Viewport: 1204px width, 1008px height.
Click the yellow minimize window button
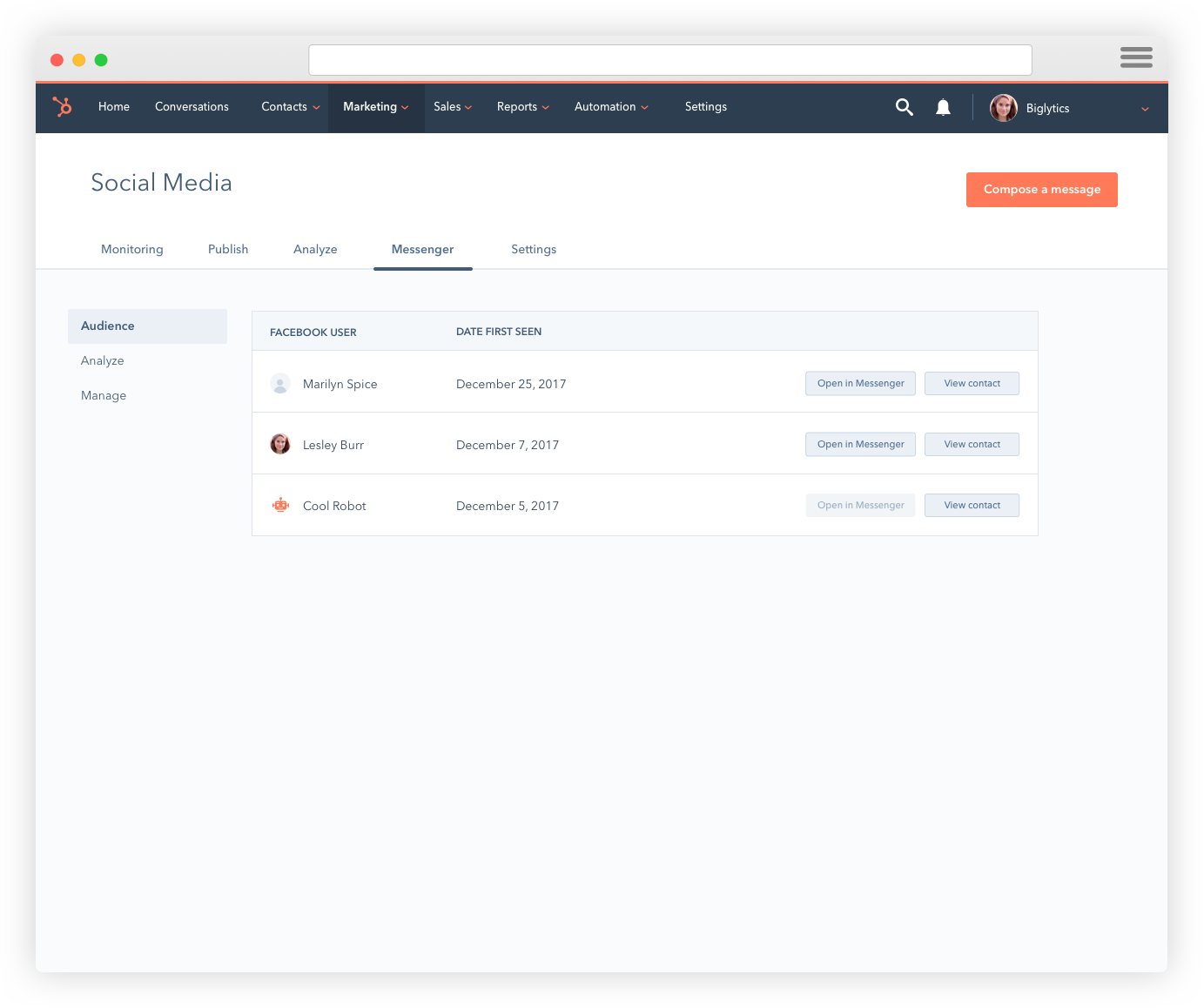[x=78, y=60]
